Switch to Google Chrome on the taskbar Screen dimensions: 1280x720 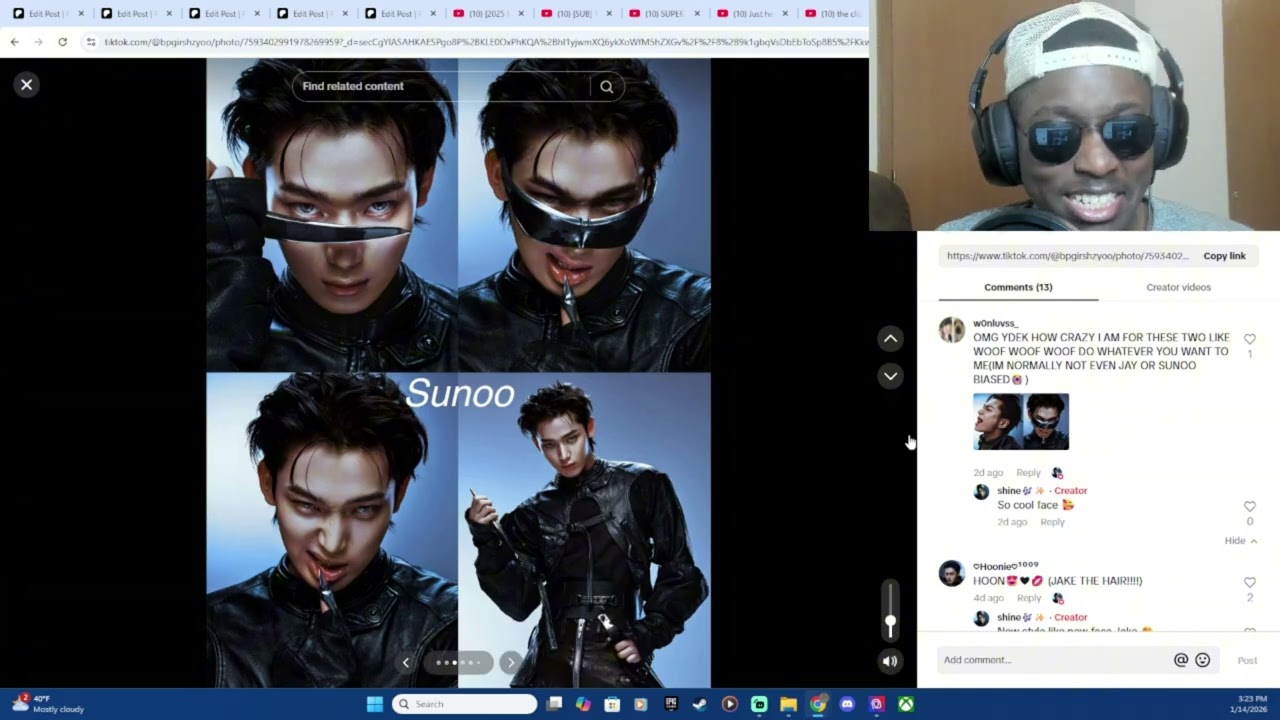pos(818,704)
